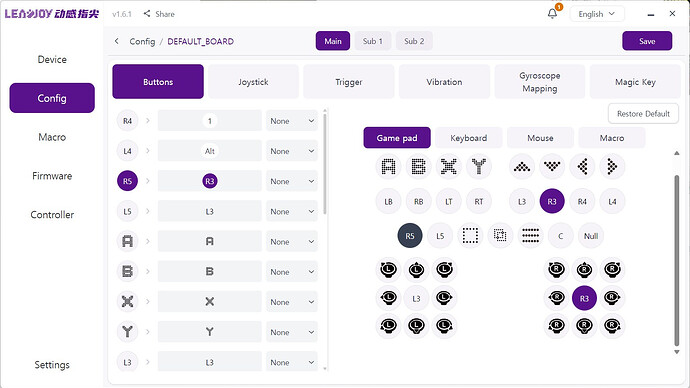This screenshot has height=388, width=690.
Task: Pick the B button in the Game pad palette
Action: pos(418,167)
